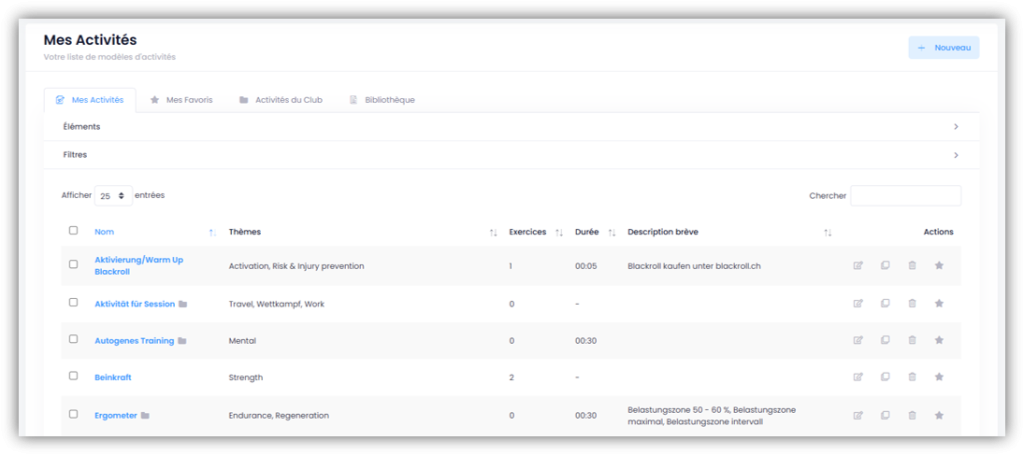Check the Aktivität für Session row checkbox
Viewport: 1024px width, 455px height.
pos(73,302)
